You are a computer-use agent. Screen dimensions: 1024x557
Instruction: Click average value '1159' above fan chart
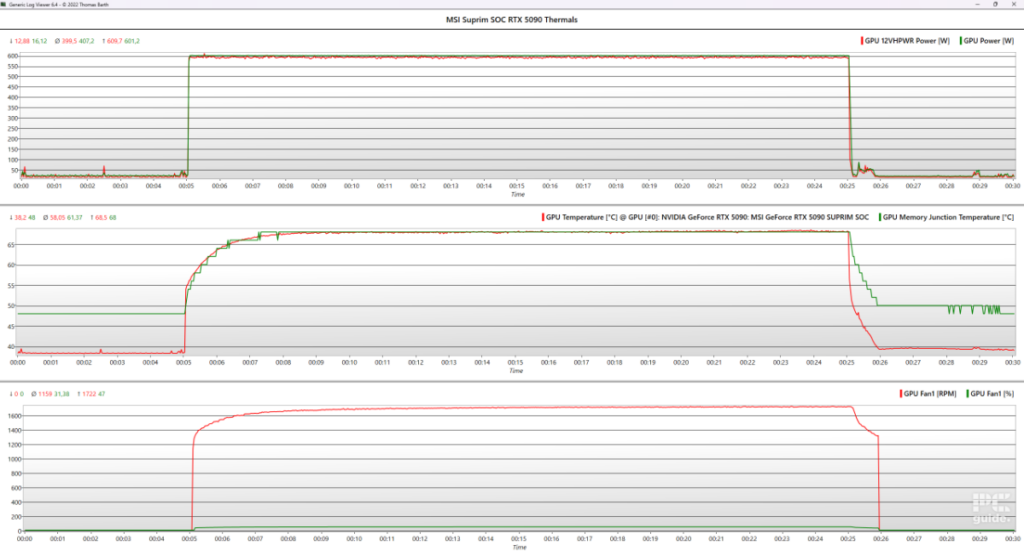[x=44, y=394]
